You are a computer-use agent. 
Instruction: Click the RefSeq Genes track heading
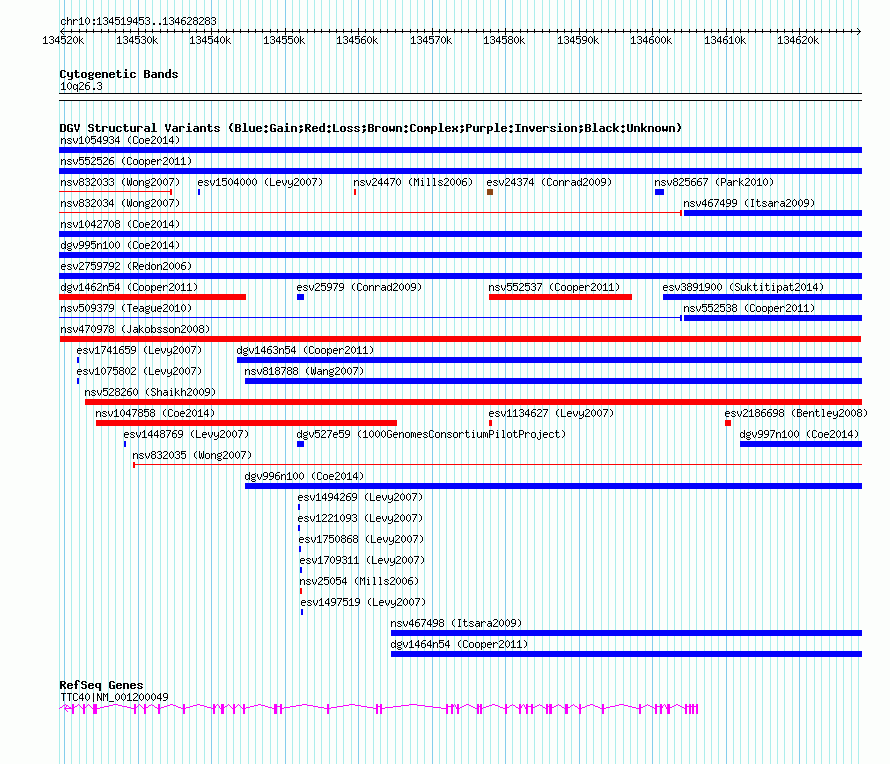coord(101,685)
